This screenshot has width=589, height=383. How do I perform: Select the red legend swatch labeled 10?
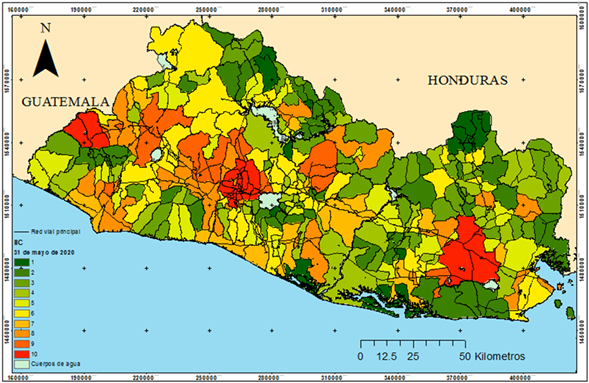coord(22,354)
